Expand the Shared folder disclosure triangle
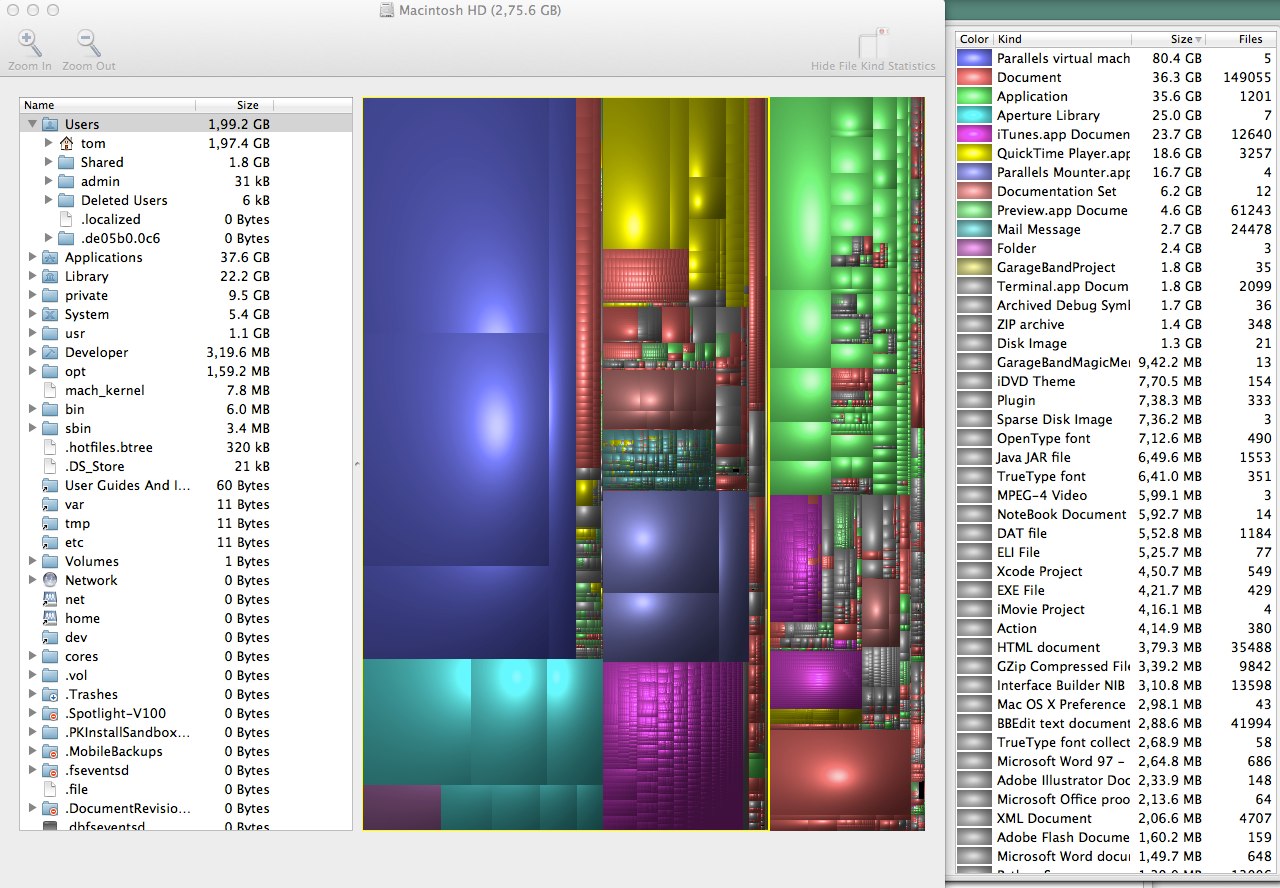 [48, 163]
